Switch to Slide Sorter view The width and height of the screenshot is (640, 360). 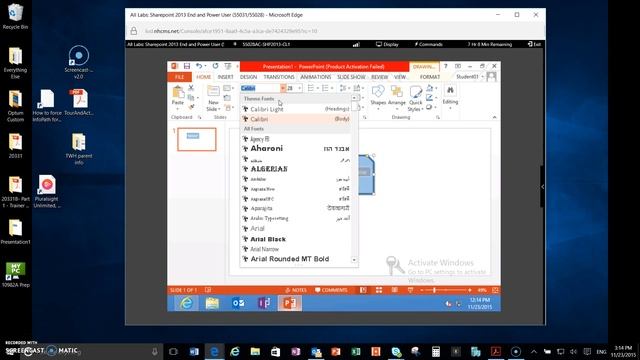379,290
